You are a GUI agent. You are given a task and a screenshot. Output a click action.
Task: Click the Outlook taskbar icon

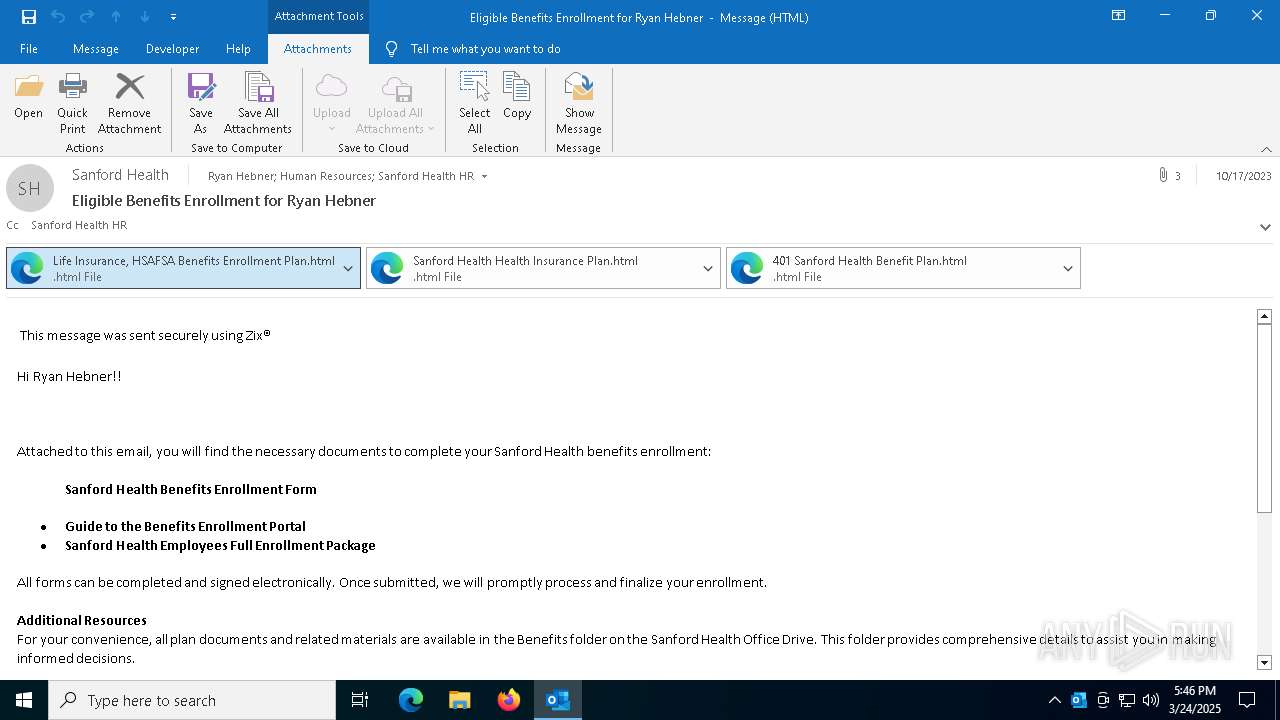(558, 700)
